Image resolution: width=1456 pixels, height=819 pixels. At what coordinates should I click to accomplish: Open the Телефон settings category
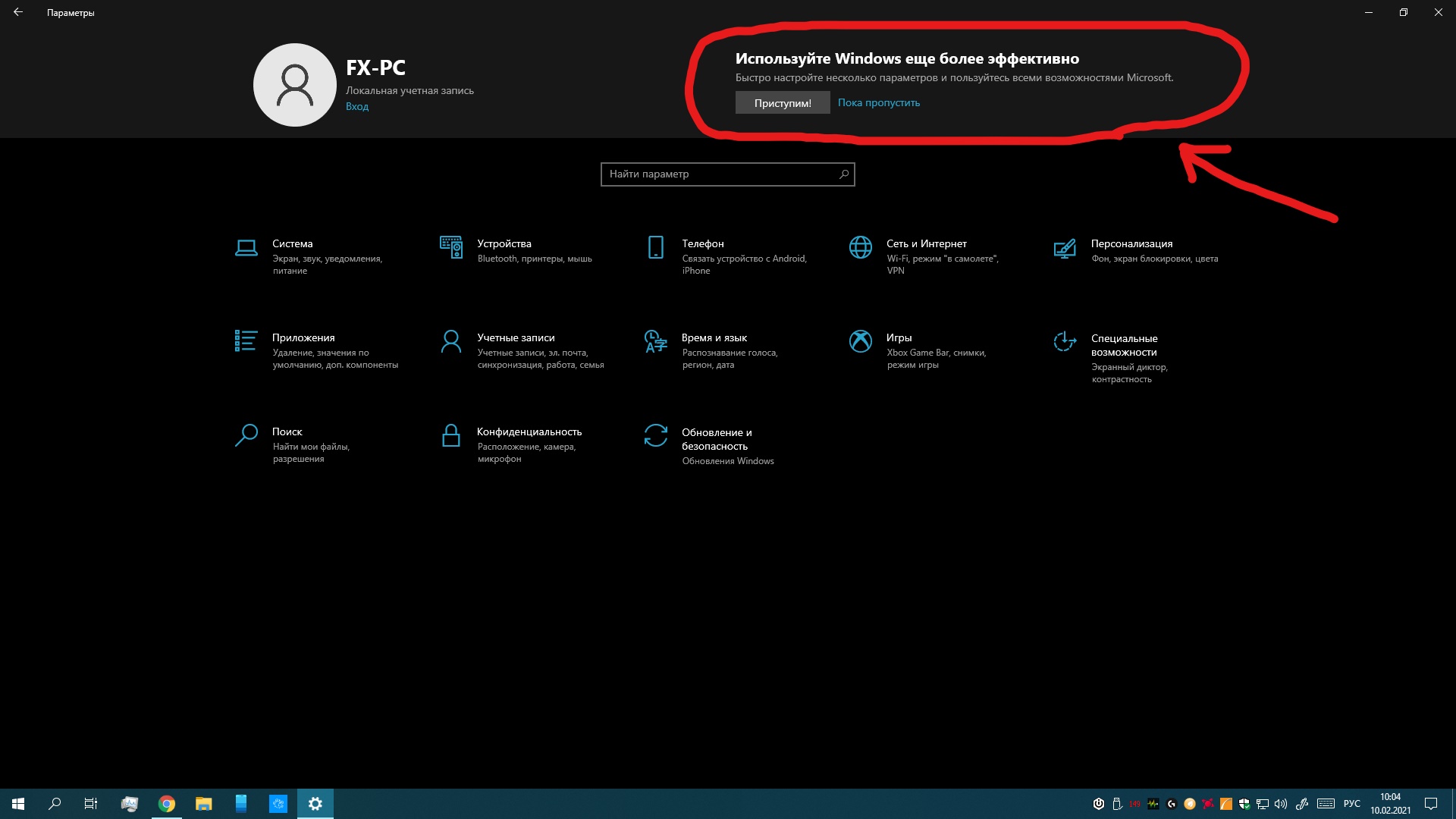click(728, 256)
